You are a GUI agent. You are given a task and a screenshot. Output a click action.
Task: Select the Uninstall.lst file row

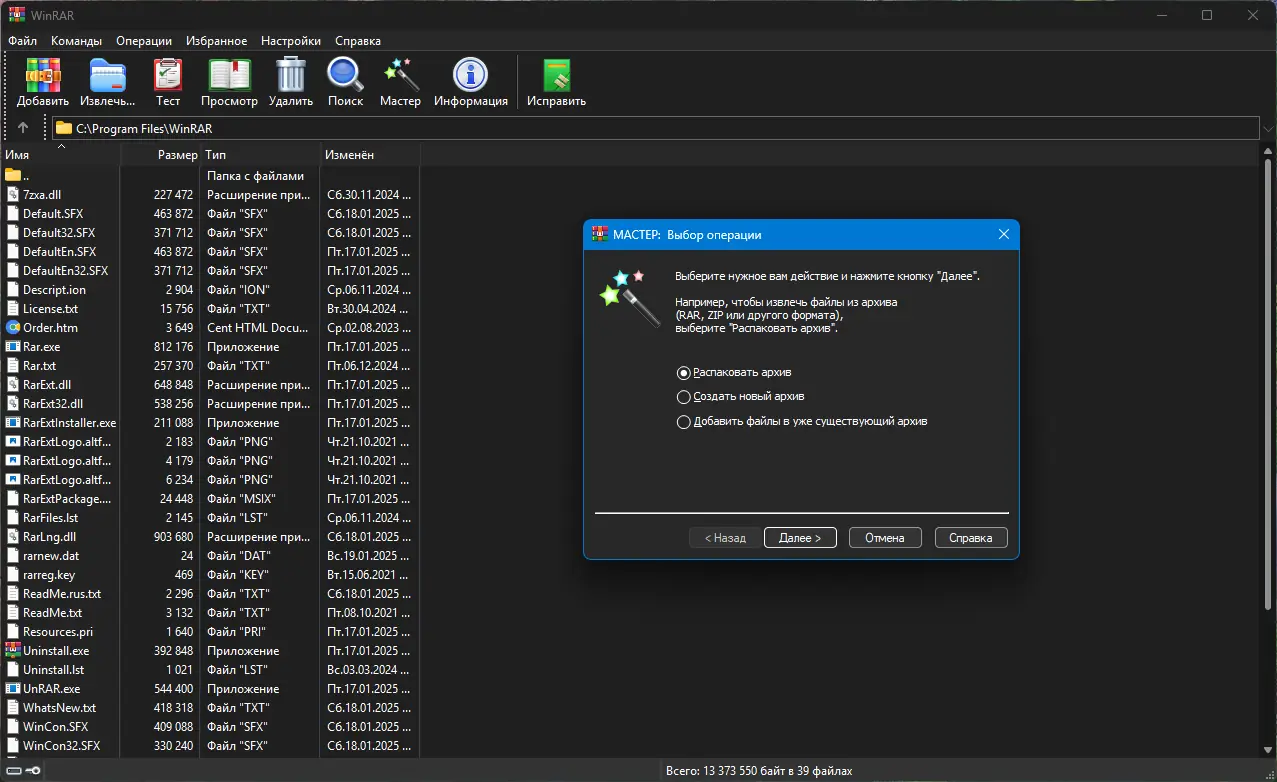[x=210, y=670]
